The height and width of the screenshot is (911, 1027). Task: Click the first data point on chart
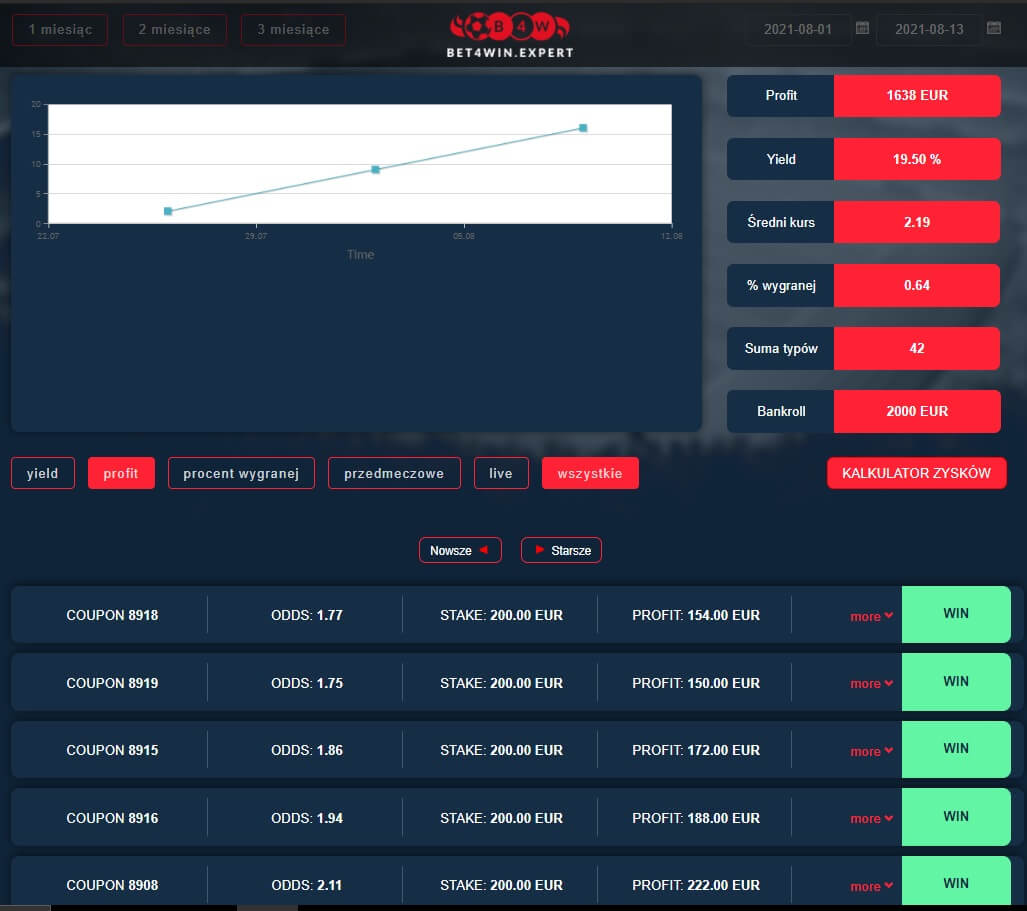168,211
